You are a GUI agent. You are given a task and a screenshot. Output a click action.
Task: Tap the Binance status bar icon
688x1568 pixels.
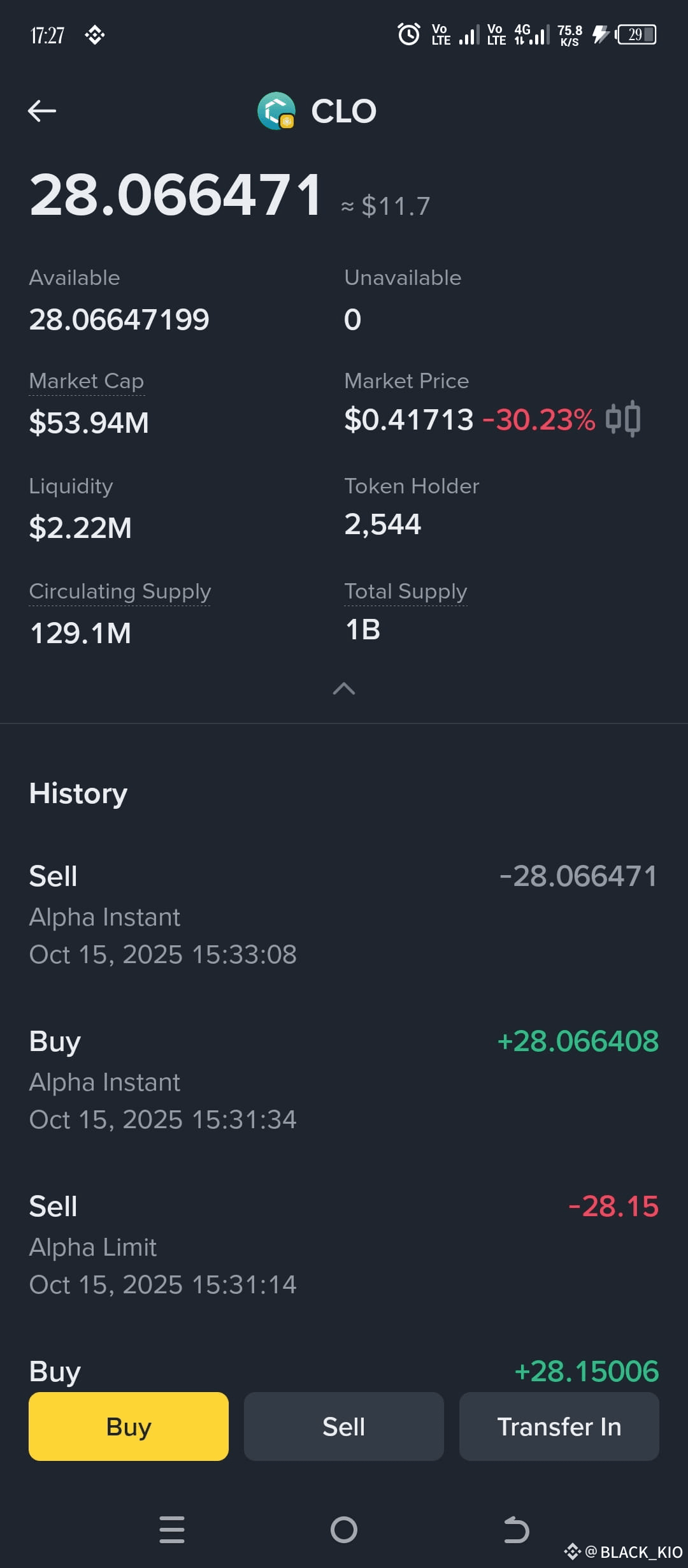pyautogui.click(x=95, y=35)
